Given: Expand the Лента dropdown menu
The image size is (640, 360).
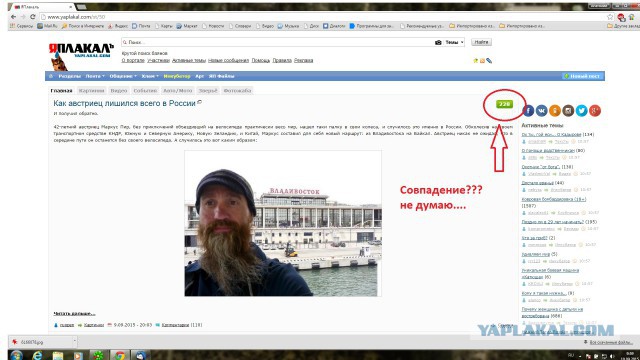Looking at the screenshot, I should 95,76.
